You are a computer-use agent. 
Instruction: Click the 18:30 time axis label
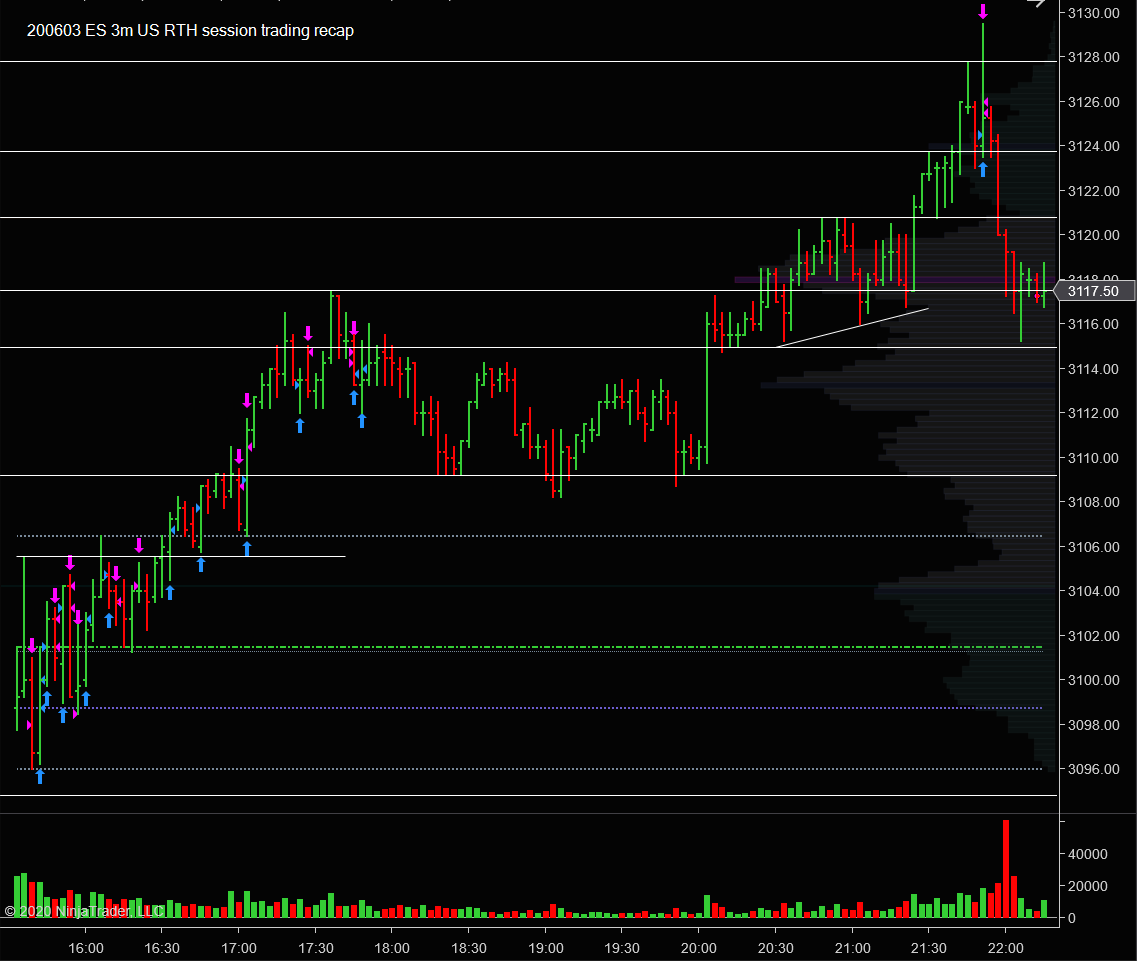pos(468,948)
